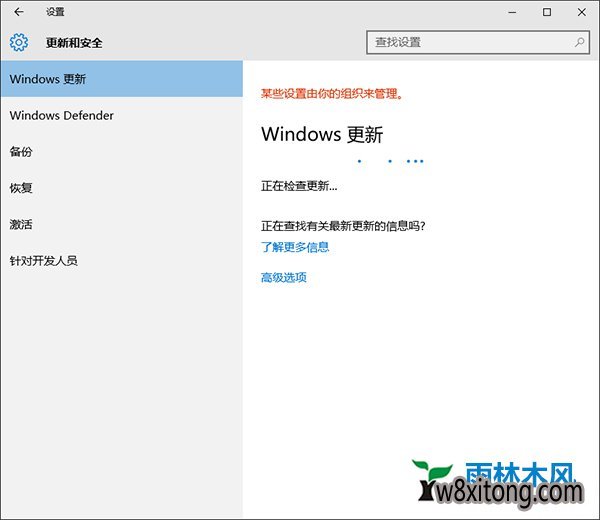Screen dimensions: 600x520
Task: Switch to the 激活 page
Action: (21, 224)
